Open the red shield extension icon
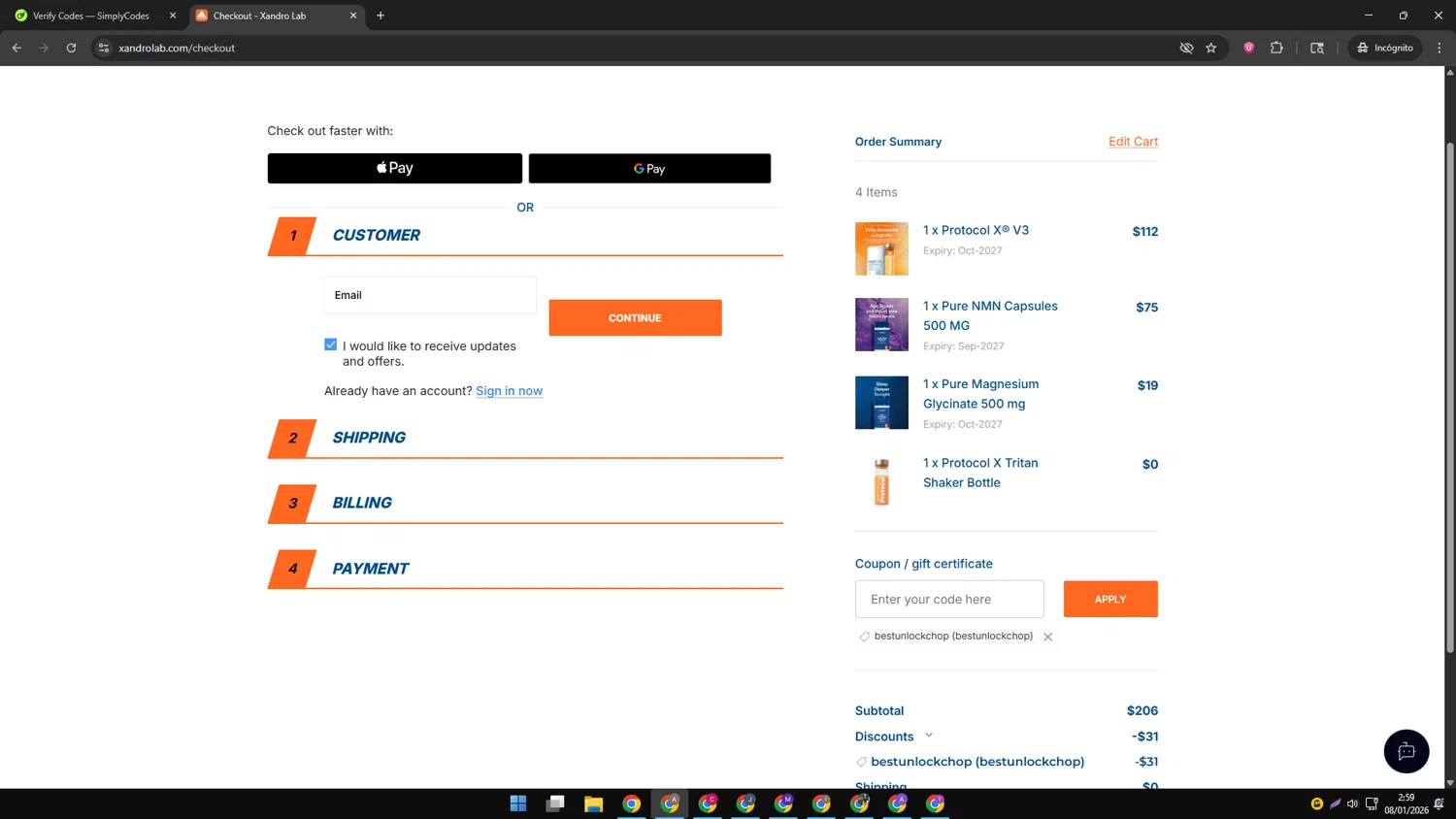Image resolution: width=1456 pixels, height=819 pixels. point(1249,48)
